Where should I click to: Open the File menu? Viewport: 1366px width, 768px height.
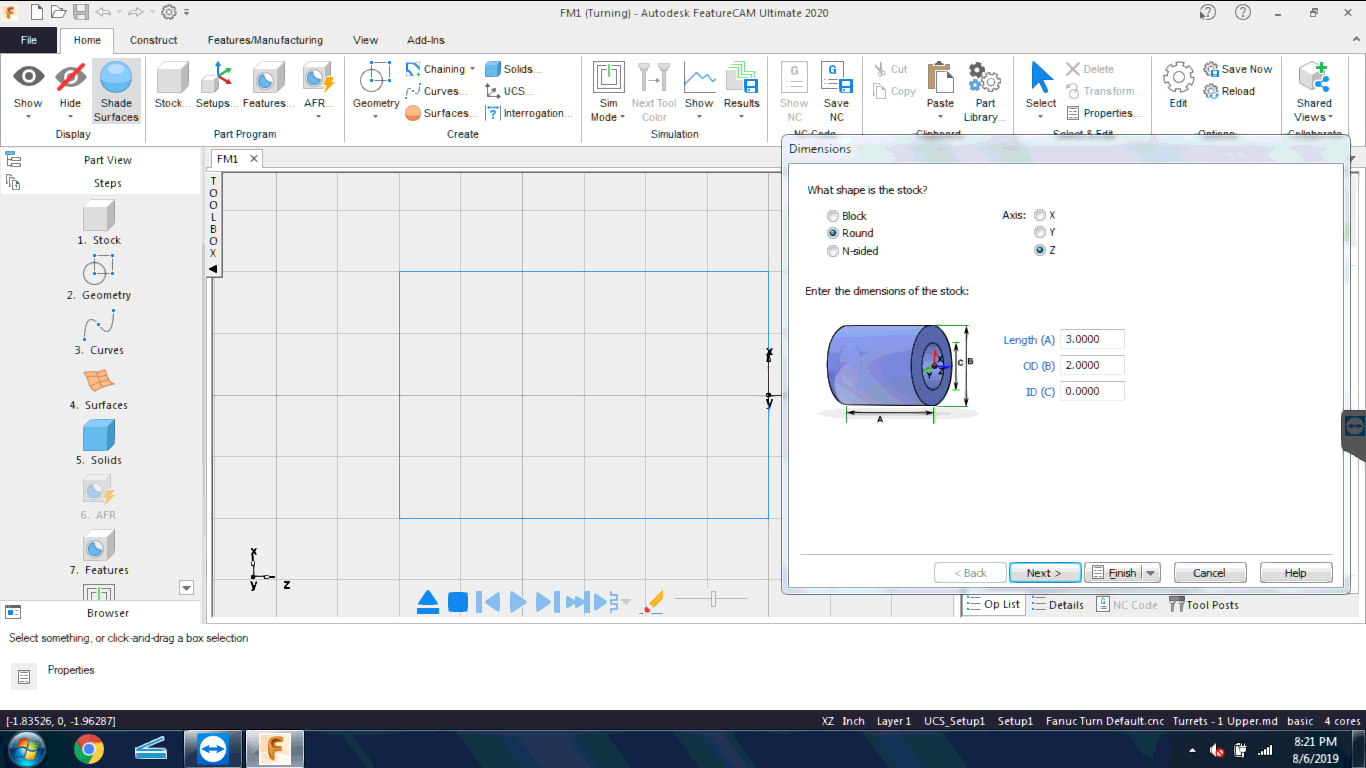28,40
